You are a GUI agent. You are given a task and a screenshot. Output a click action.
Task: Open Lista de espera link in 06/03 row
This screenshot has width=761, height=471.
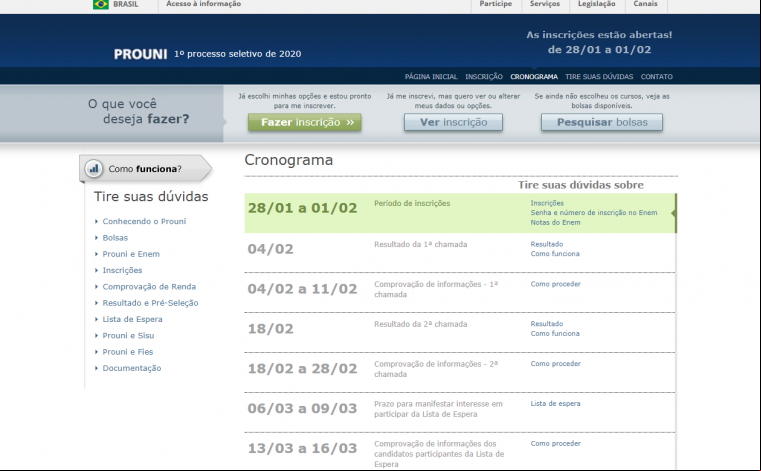(x=555, y=404)
